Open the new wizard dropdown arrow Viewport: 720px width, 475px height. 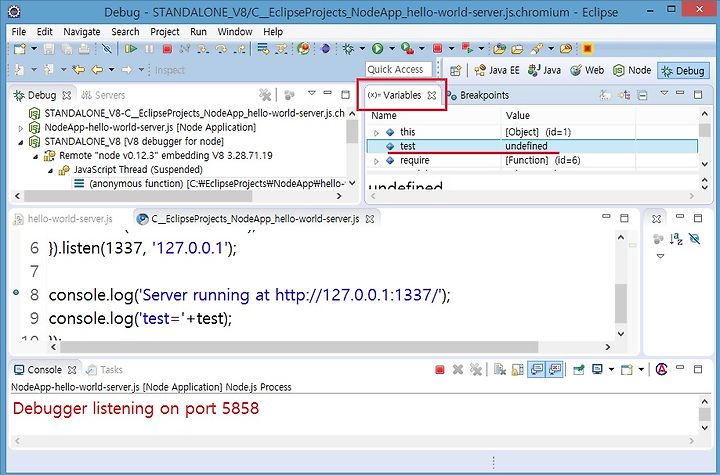coord(34,49)
